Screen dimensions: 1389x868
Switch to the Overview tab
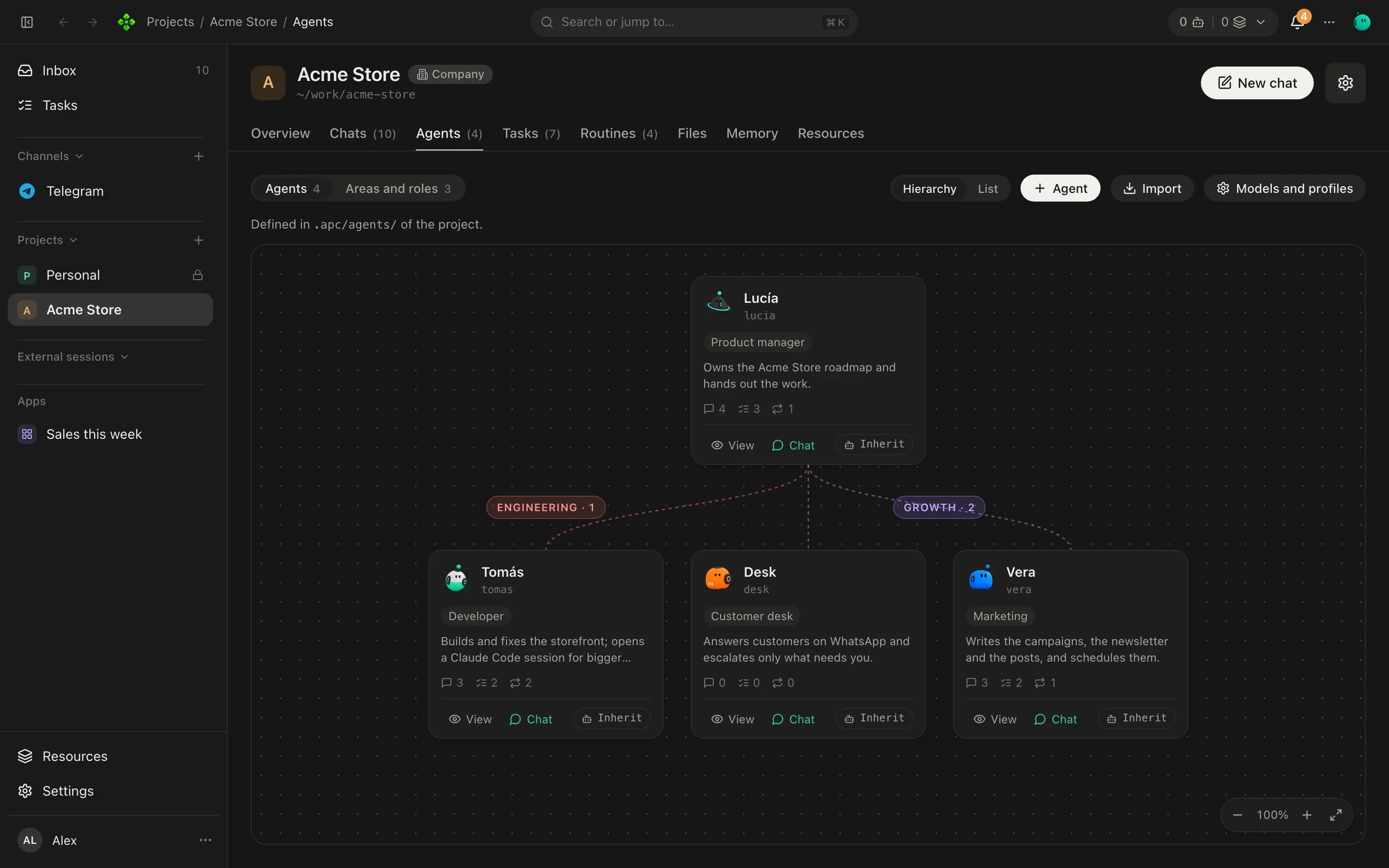[280, 133]
